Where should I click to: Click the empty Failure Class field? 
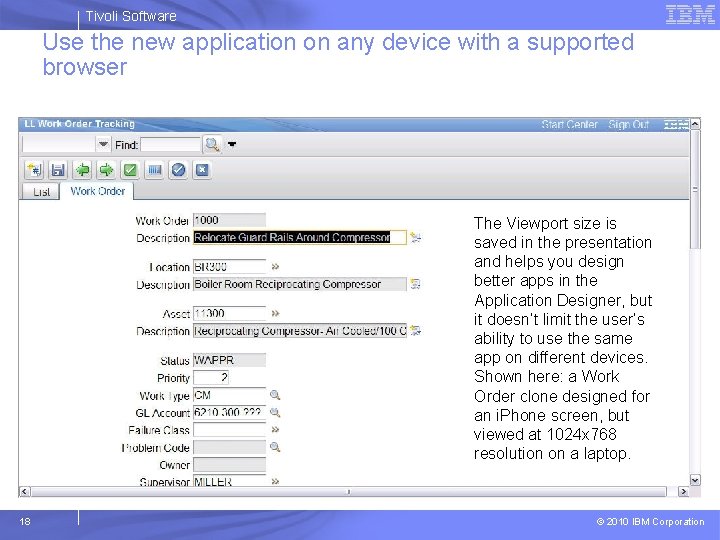point(229,430)
